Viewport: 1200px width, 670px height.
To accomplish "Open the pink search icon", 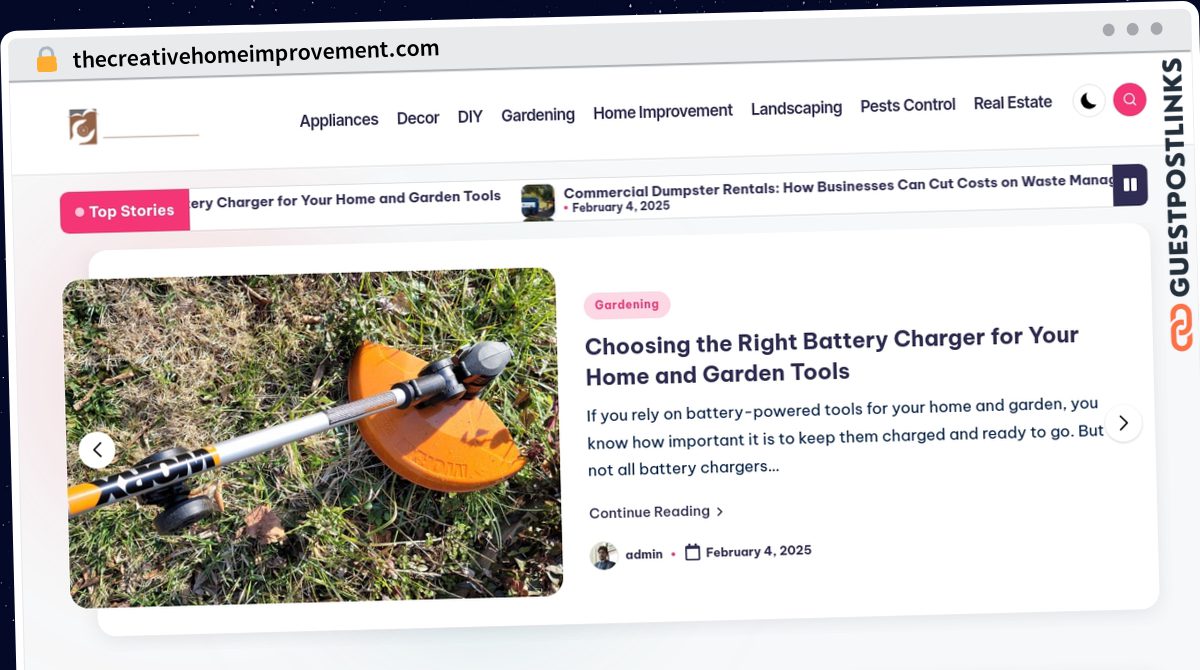I will coord(1129,99).
